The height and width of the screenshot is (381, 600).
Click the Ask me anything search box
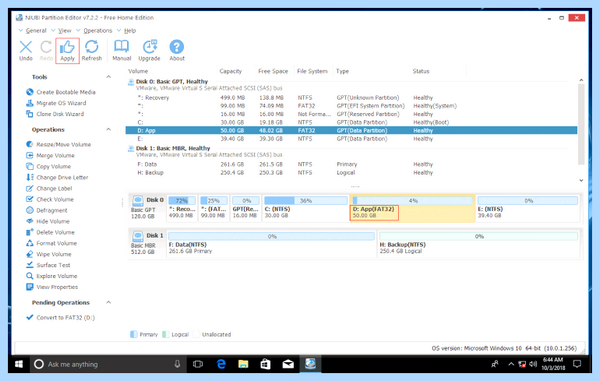coord(108,364)
